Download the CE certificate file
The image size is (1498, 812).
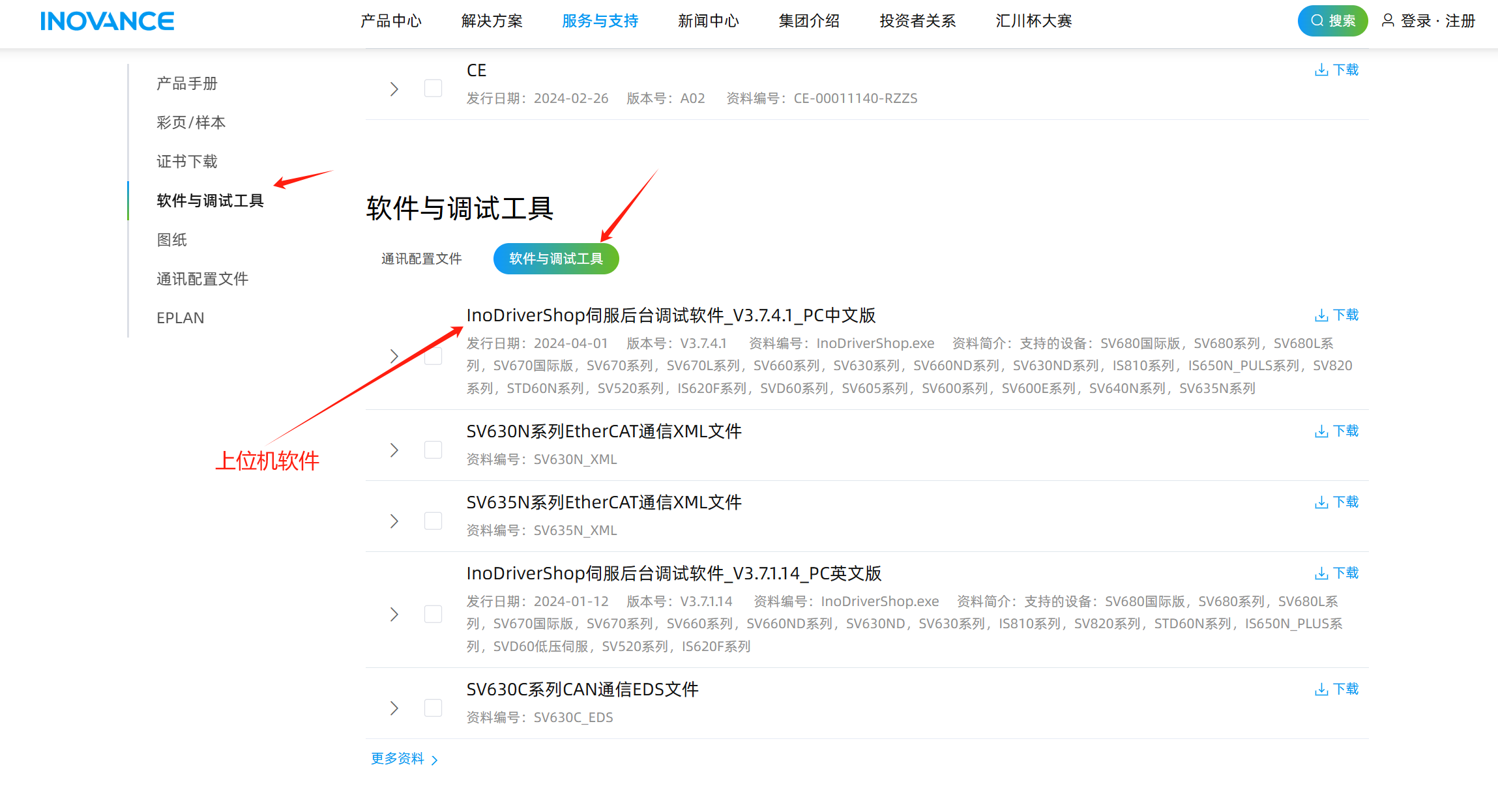(x=1336, y=70)
